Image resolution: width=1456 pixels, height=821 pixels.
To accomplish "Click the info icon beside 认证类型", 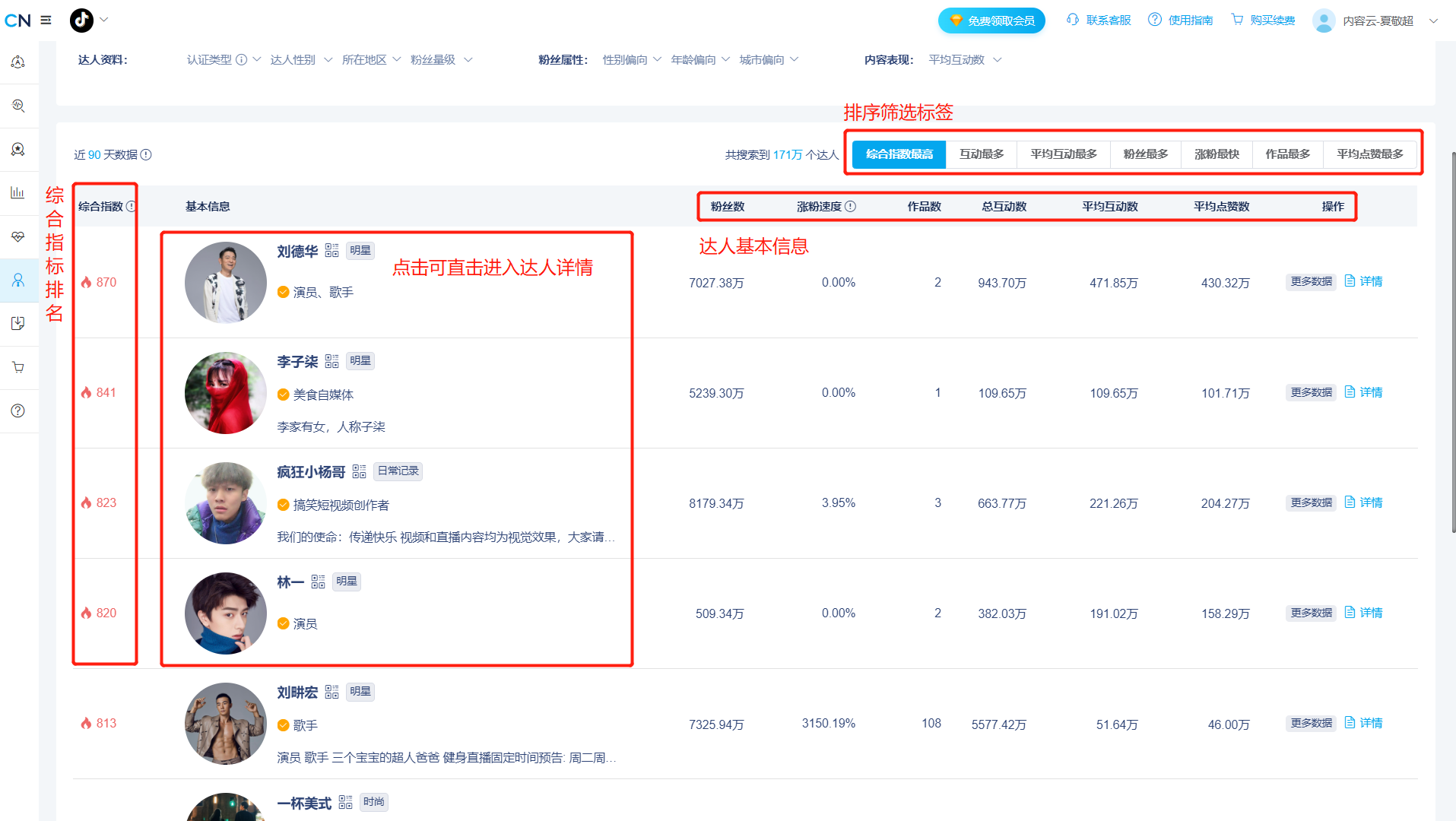I will pos(241,59).
